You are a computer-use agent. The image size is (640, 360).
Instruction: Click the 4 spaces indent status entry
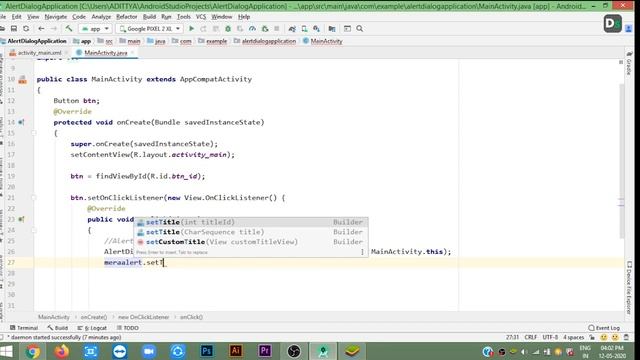[x=573, y=338]
